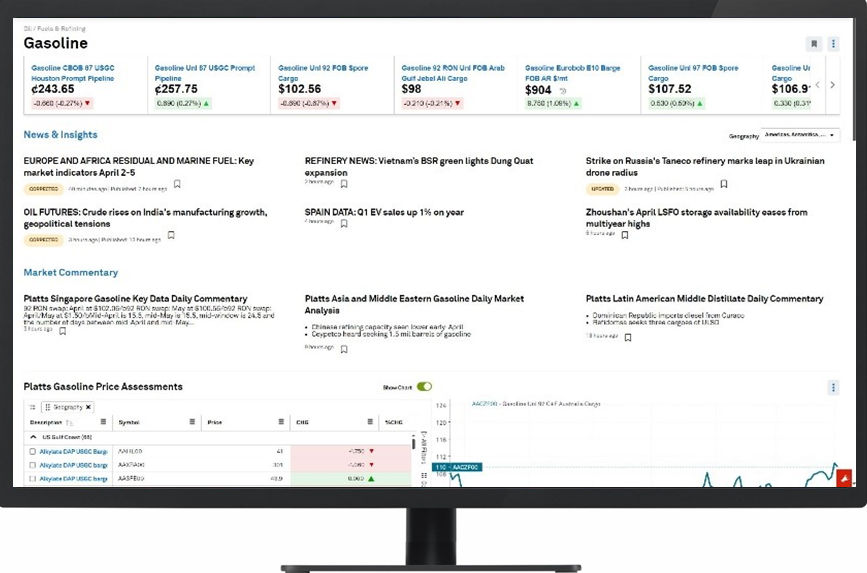
Task: Open Gasoline Unl 92 FOB Spore Cargo tile
Action: click(x=323, y=73)
